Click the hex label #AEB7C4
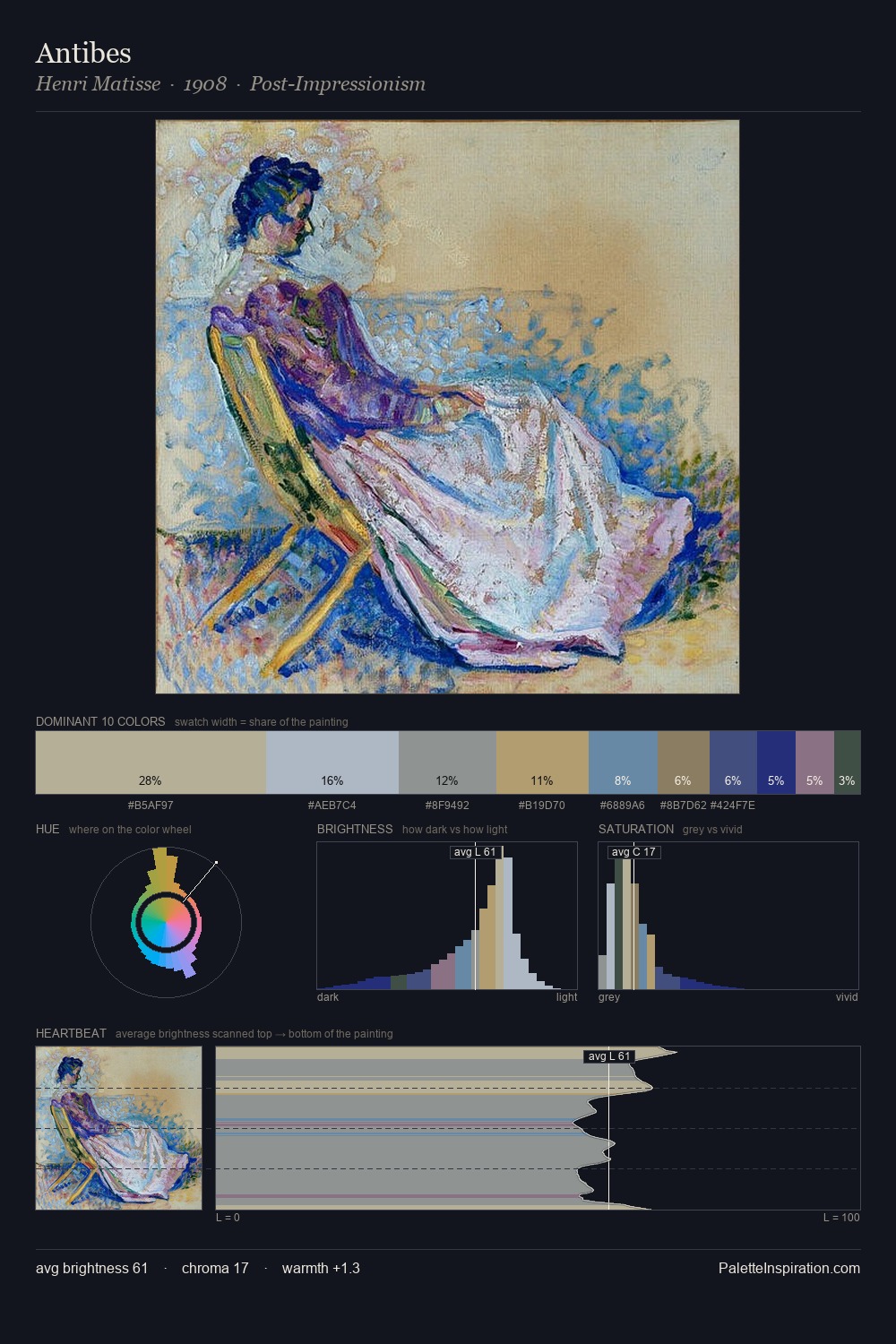Image resolution: width=896 pixels, height=1344 pixels. click(332, 806)
